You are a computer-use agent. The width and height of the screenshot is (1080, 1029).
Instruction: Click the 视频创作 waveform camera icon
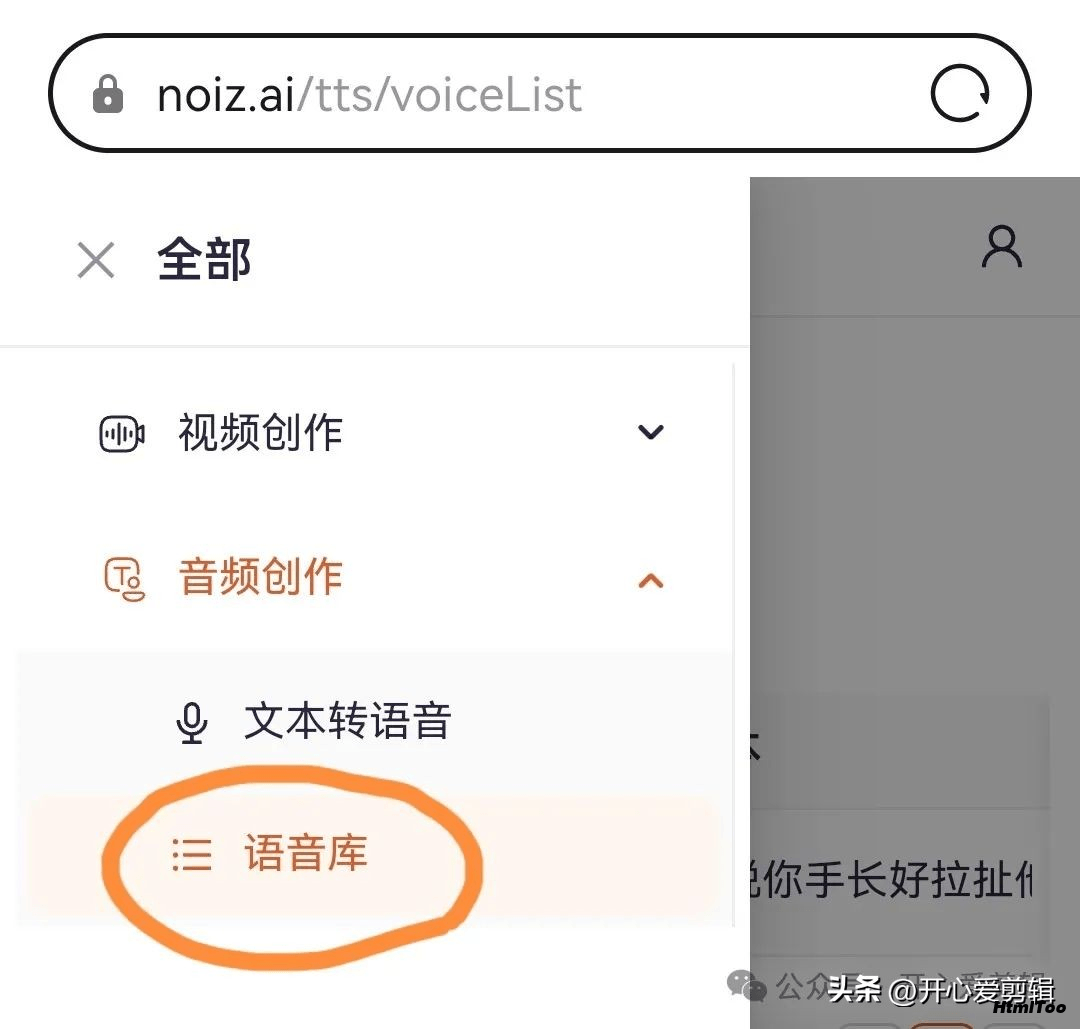[122, 434]
